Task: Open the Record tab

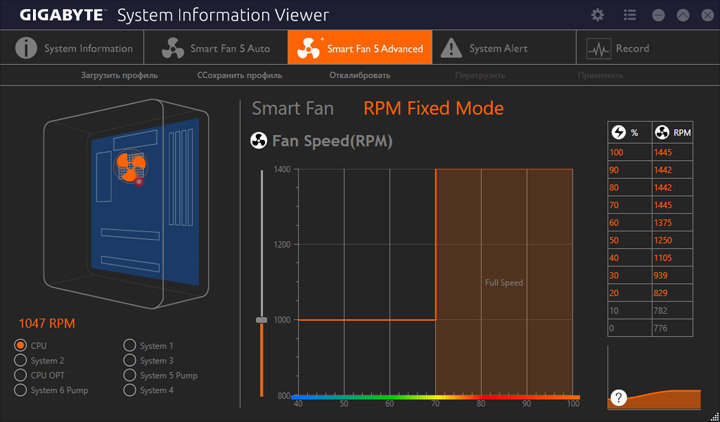Action: click(648, 48)
